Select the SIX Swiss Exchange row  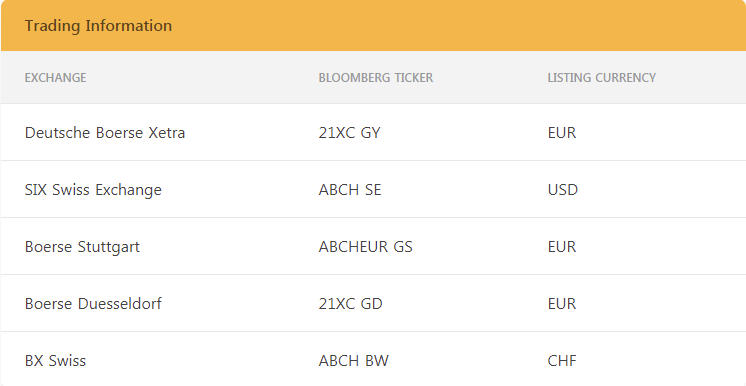click(x=373, y=189)
